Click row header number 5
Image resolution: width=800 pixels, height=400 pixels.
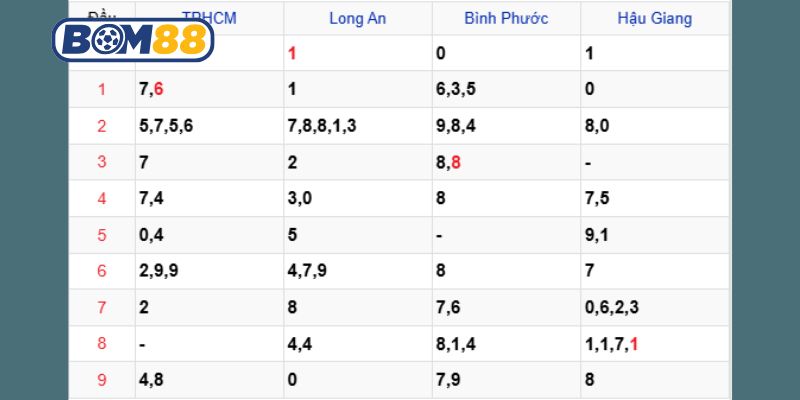tap(101, 235)
